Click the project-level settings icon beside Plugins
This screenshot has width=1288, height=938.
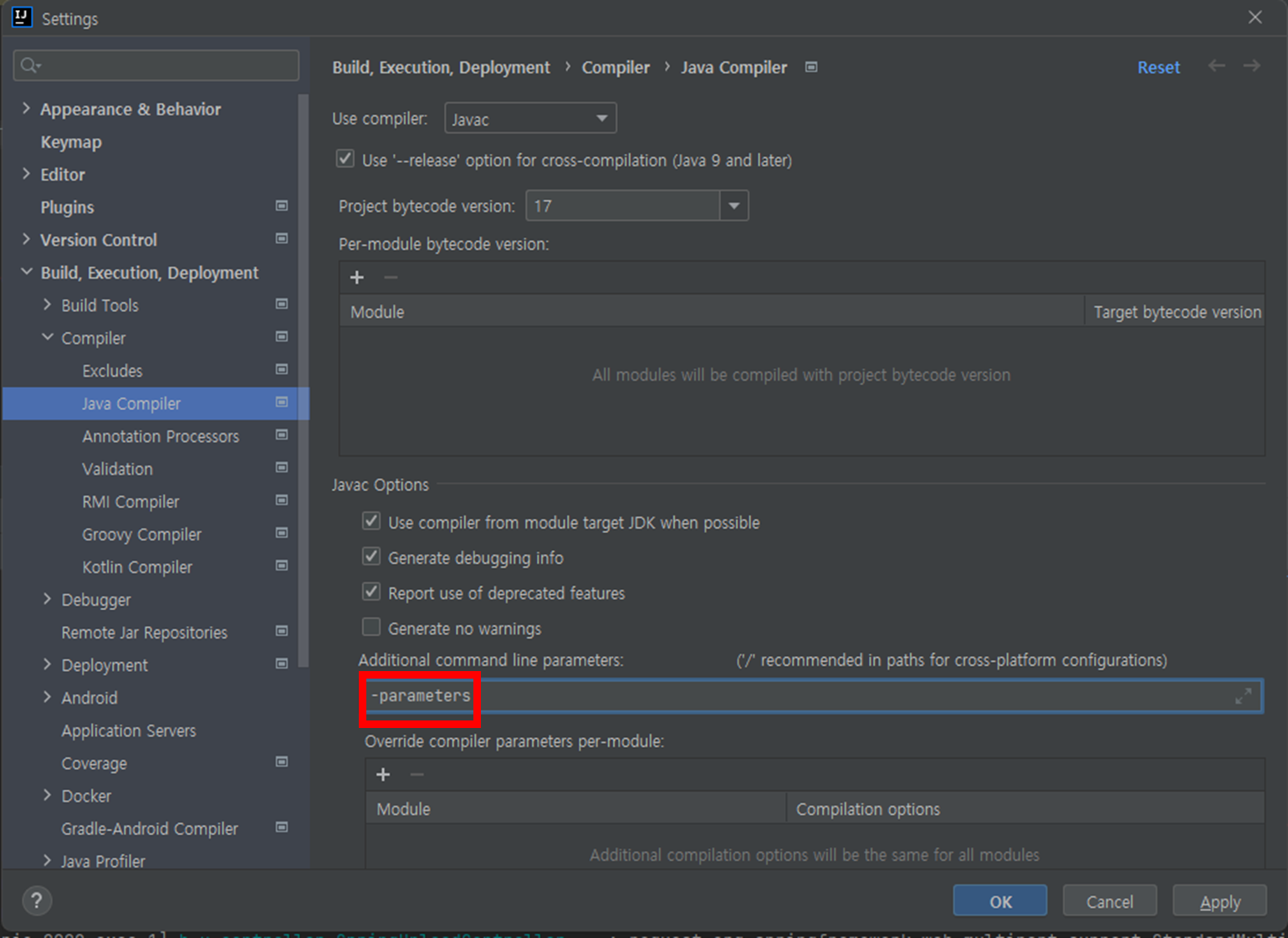(x=282, y=206)
